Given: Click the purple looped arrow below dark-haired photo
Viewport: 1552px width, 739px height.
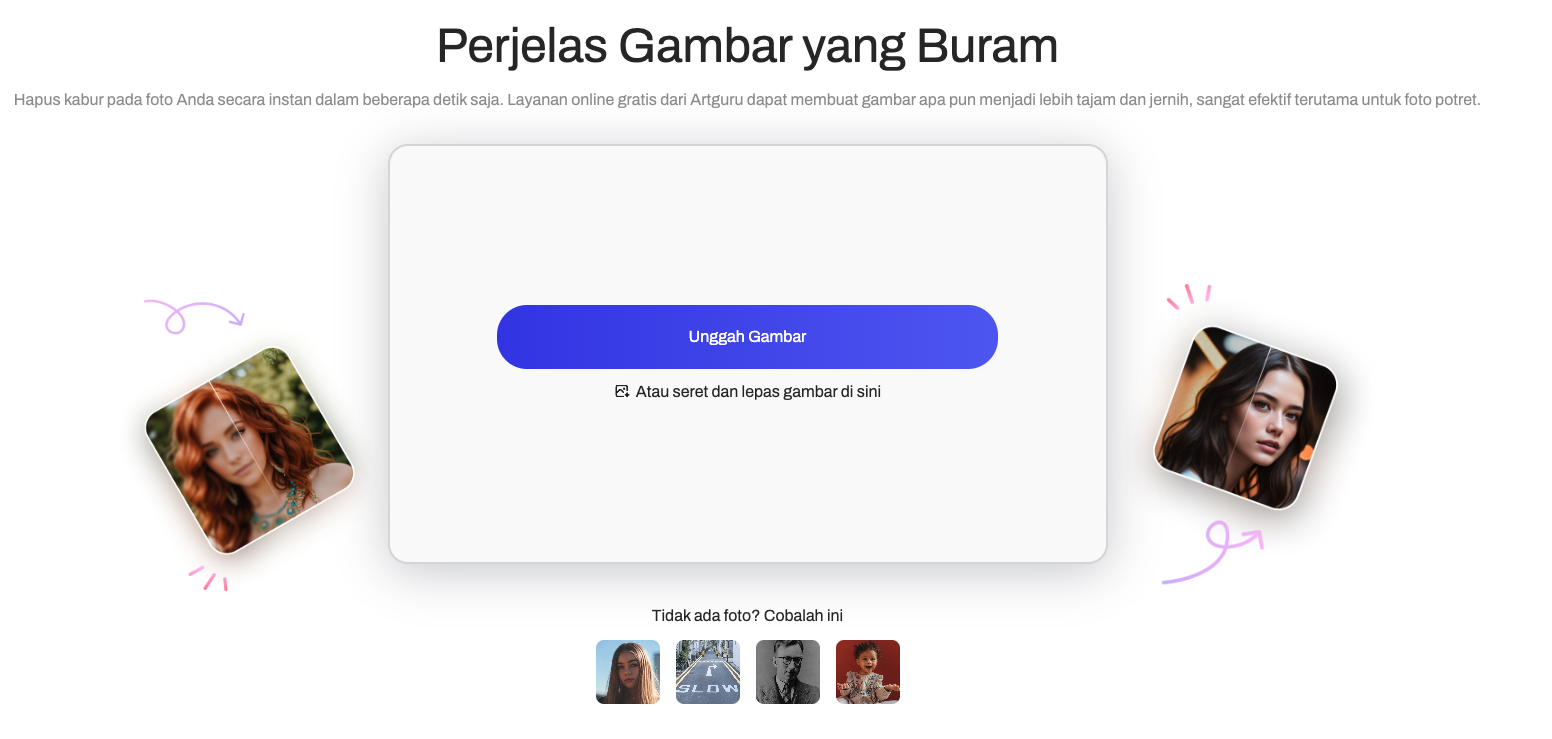Looking at the screenshot, I should point(1215,550).
